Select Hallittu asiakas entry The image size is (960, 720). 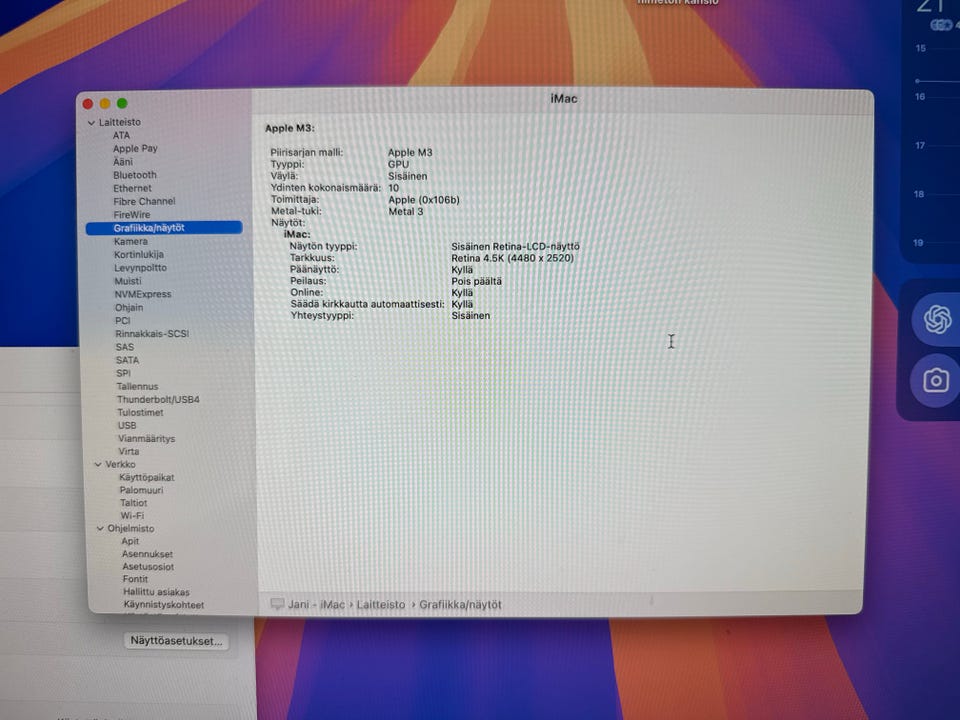[x=157, y=592]
